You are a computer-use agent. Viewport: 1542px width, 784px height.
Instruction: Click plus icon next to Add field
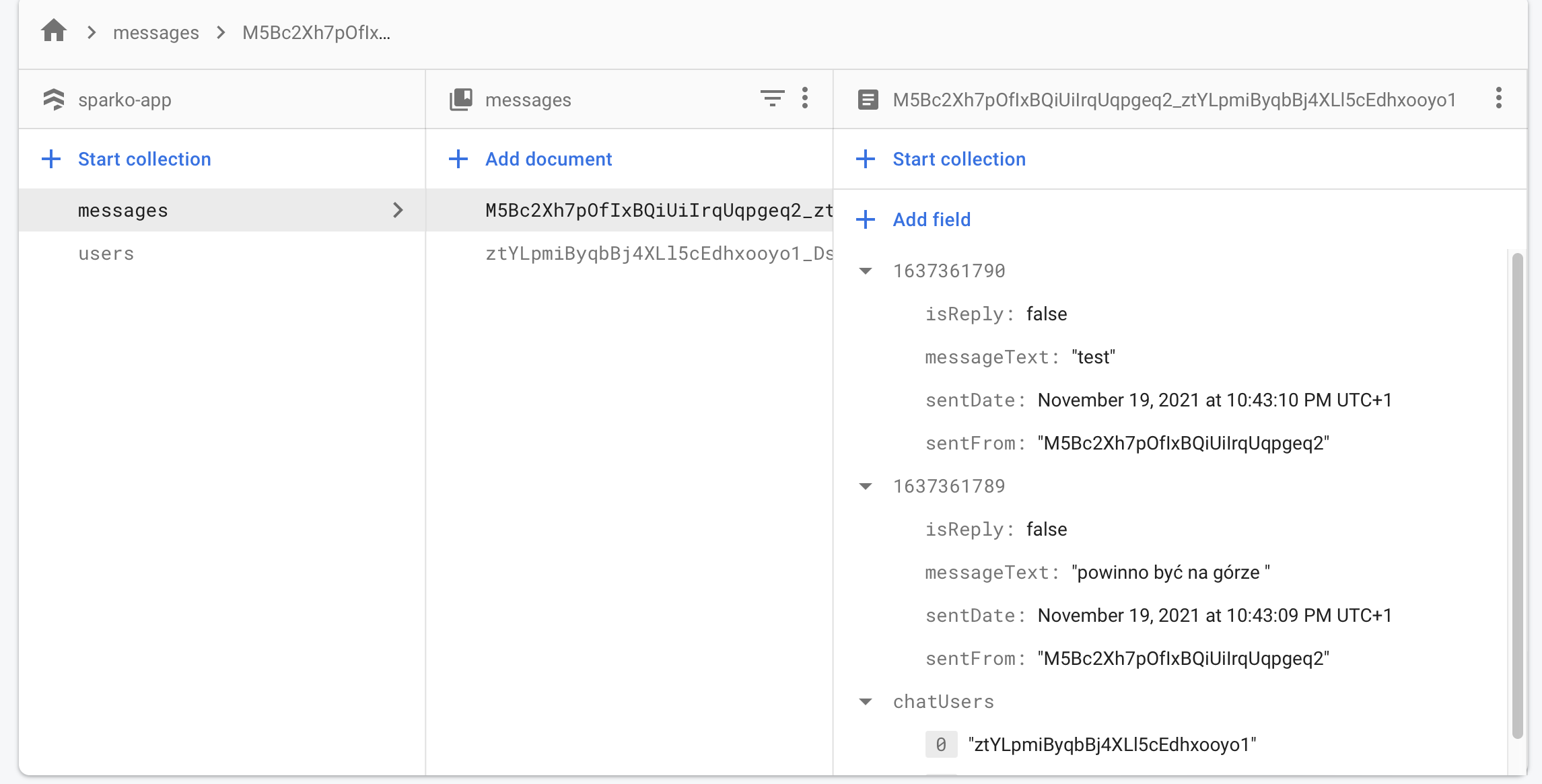866,219
